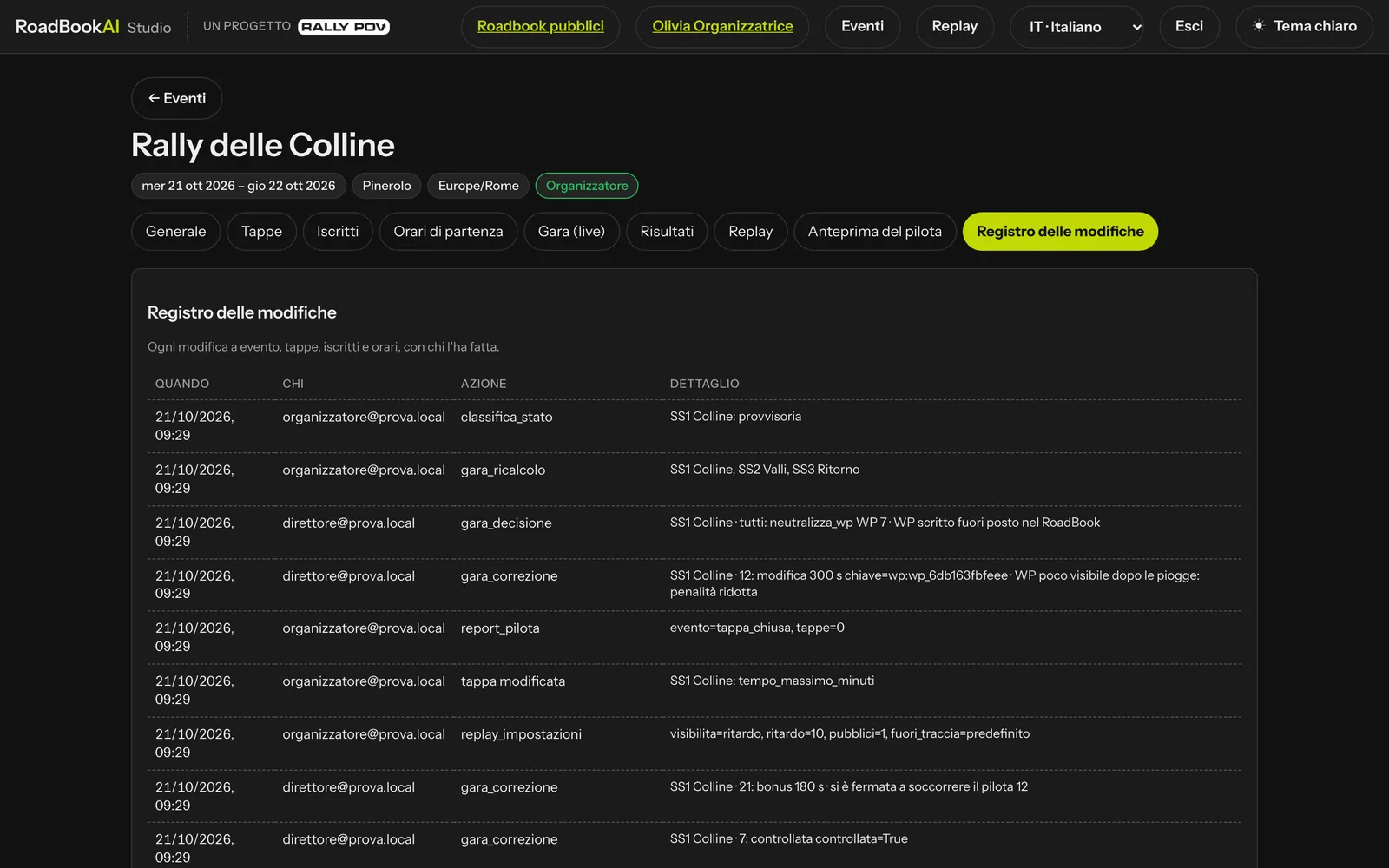The height and width of the screenshot is (868, 1389).
Task: Open the Orari di partenza tab
Action: [x=448, y=232]
